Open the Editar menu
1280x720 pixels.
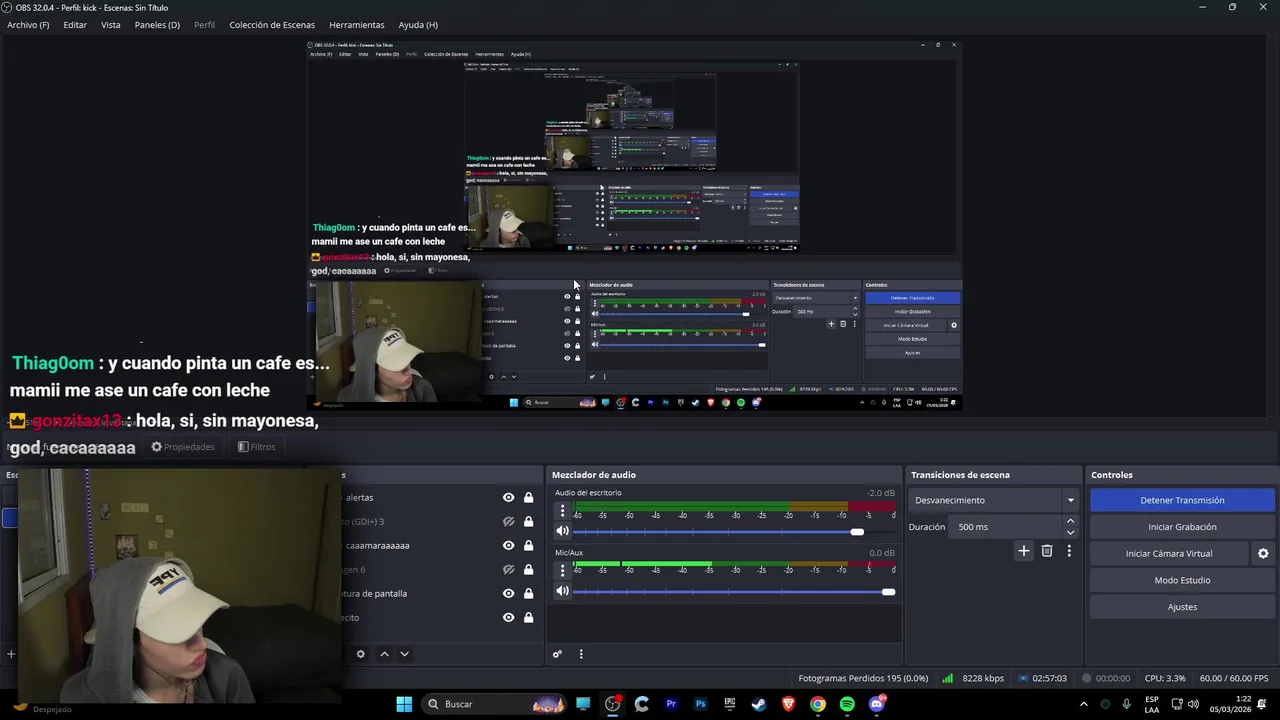[75, 25]
